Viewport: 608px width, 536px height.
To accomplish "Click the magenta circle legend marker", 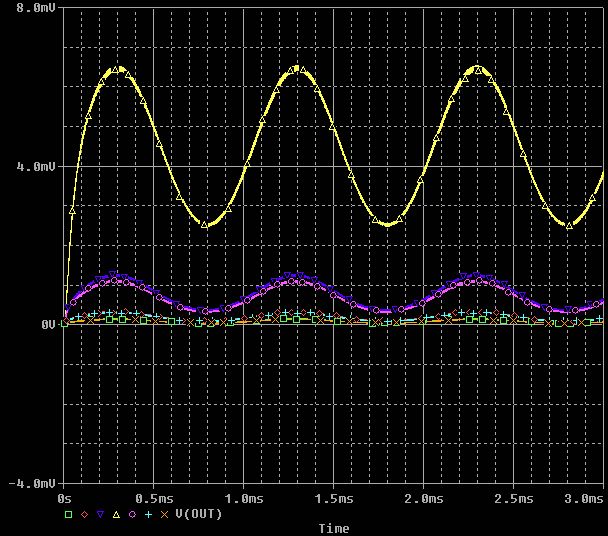I will 132,514.
